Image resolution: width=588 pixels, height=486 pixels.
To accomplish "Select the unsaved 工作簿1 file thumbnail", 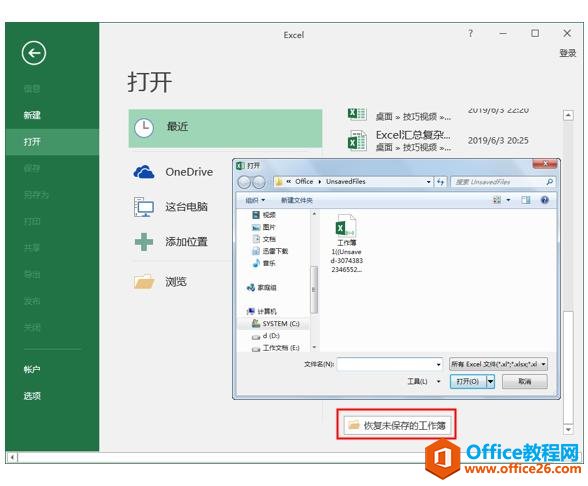I will [x=346, y=243].
